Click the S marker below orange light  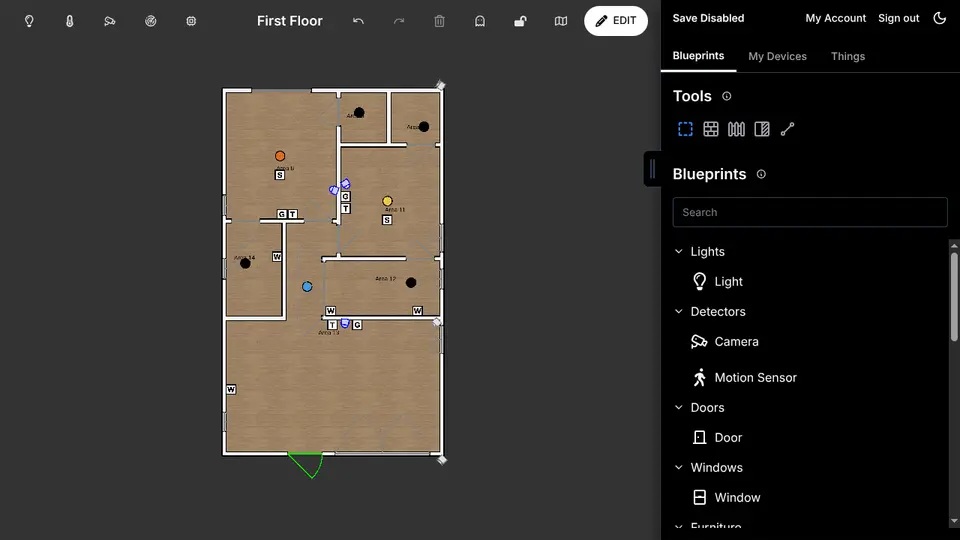pyautogui.click(x=280, y=175)
